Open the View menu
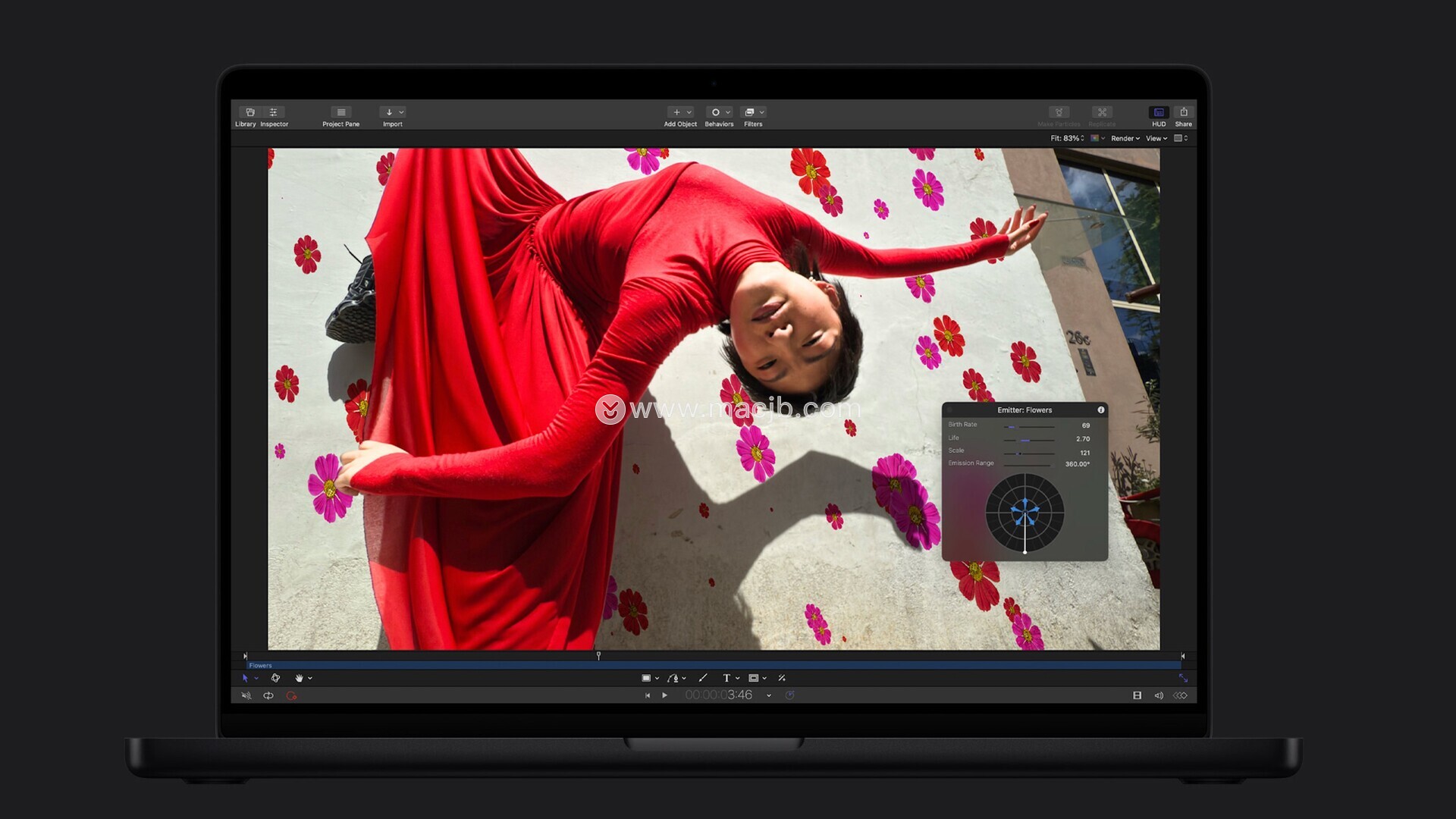 pos(1156,139)
